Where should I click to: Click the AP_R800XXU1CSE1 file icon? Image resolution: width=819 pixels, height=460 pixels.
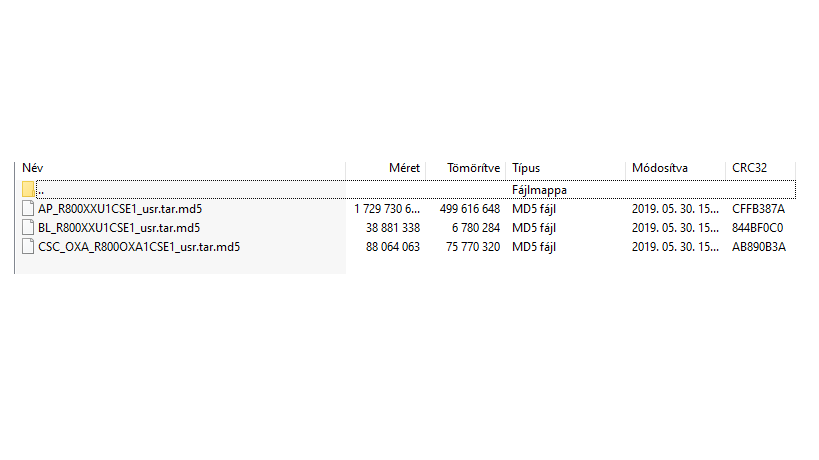pyautogui.click(x=28, y=209)
